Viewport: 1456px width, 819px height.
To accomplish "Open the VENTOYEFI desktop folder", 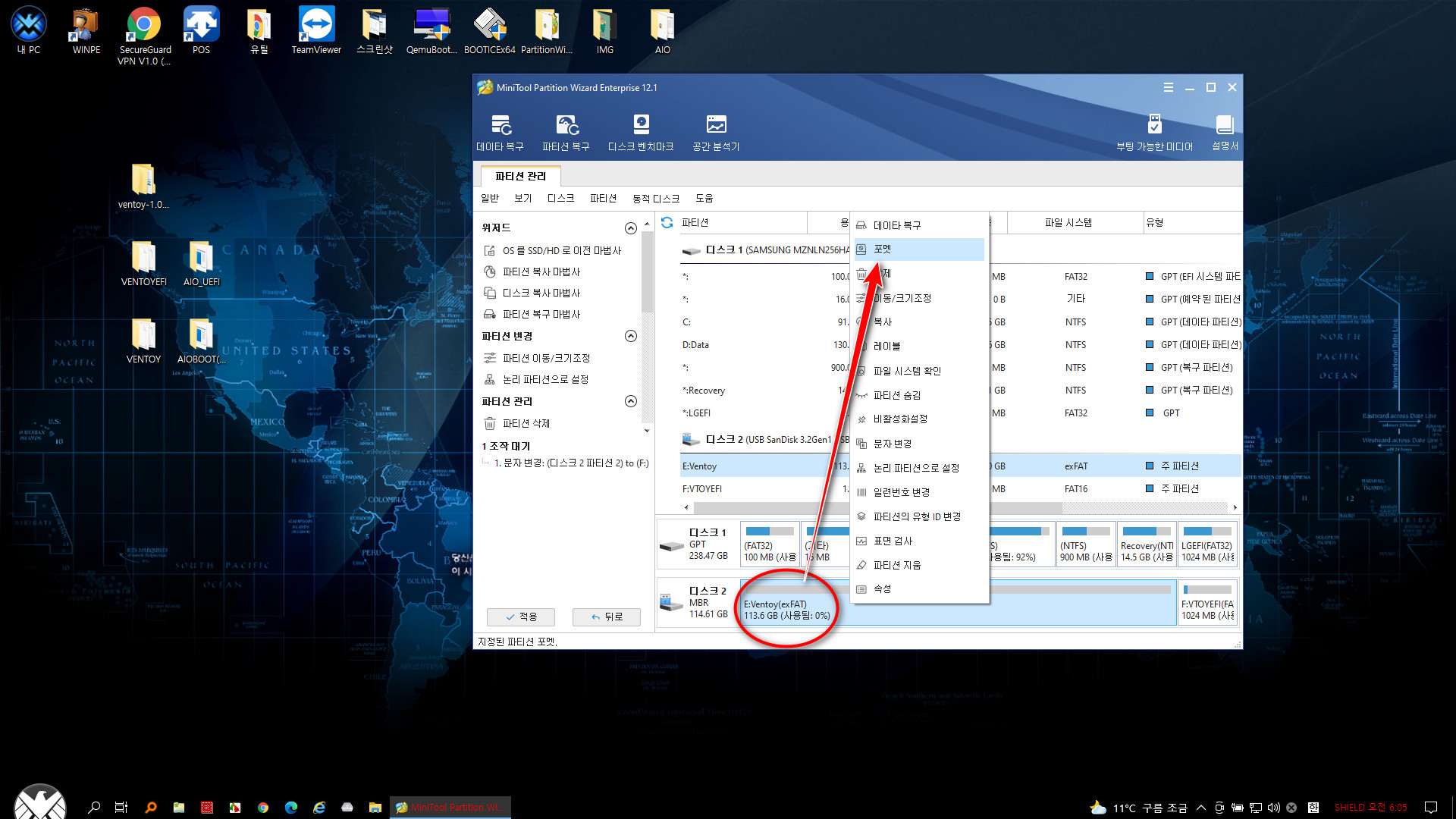I will click(x=143, y=263).
